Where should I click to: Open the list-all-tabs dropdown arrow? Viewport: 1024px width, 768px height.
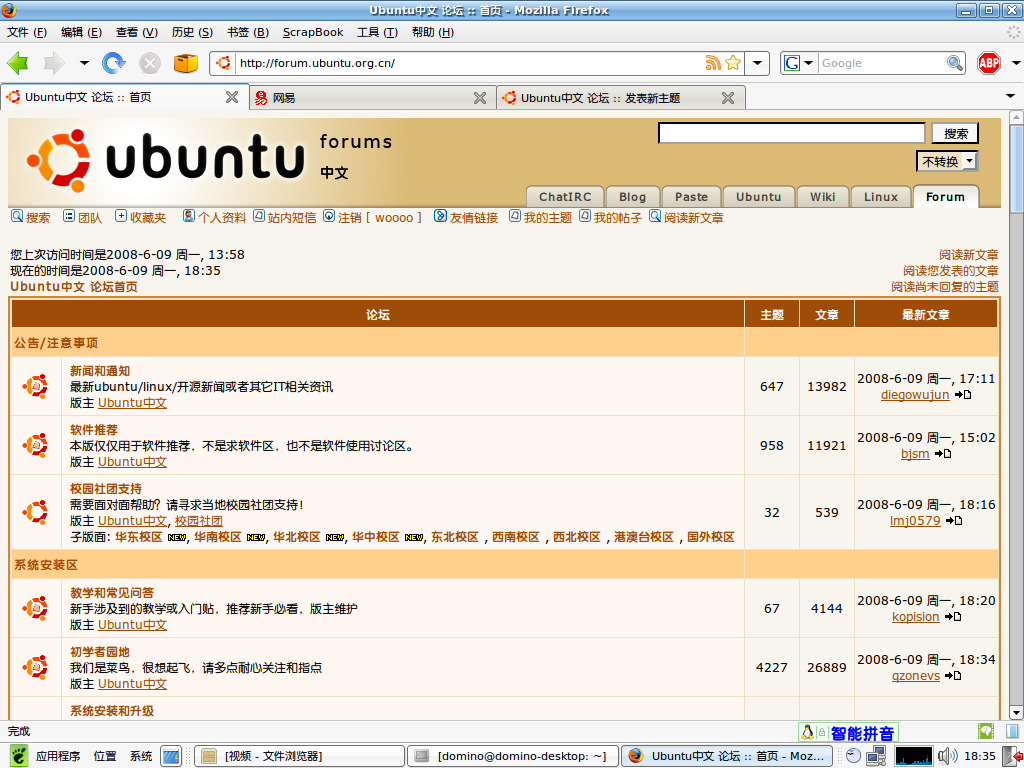tap(1010, 97)
